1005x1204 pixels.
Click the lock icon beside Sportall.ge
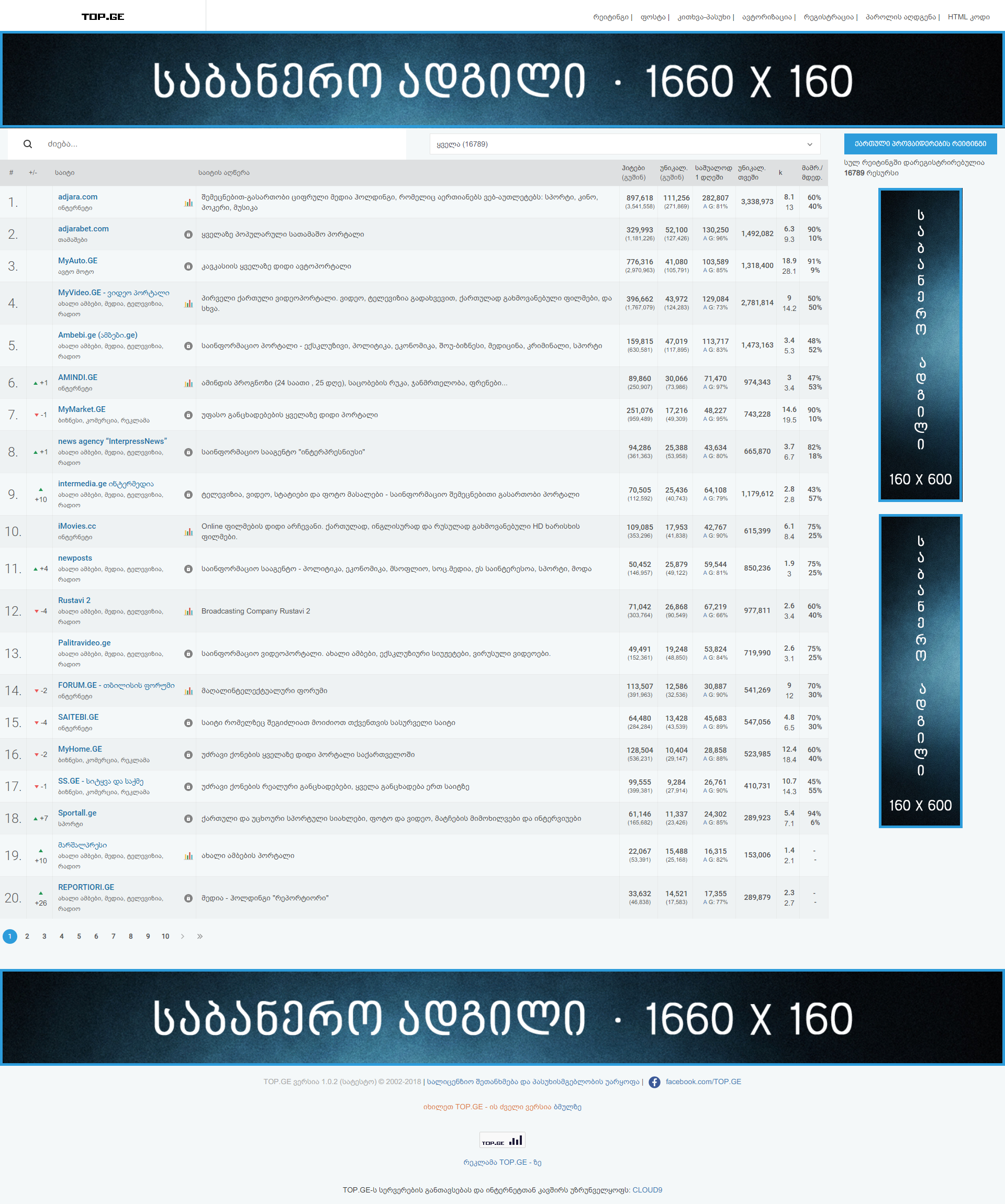click(x=188, y=819)
